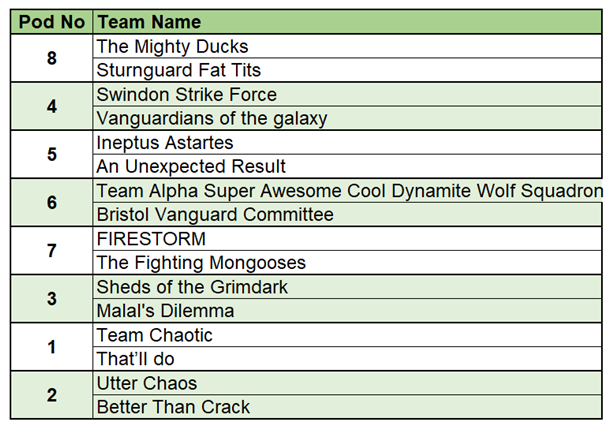Select the pod number 8 cell
This screenshot has height=435, width=612.
click(x=52, y=58)
